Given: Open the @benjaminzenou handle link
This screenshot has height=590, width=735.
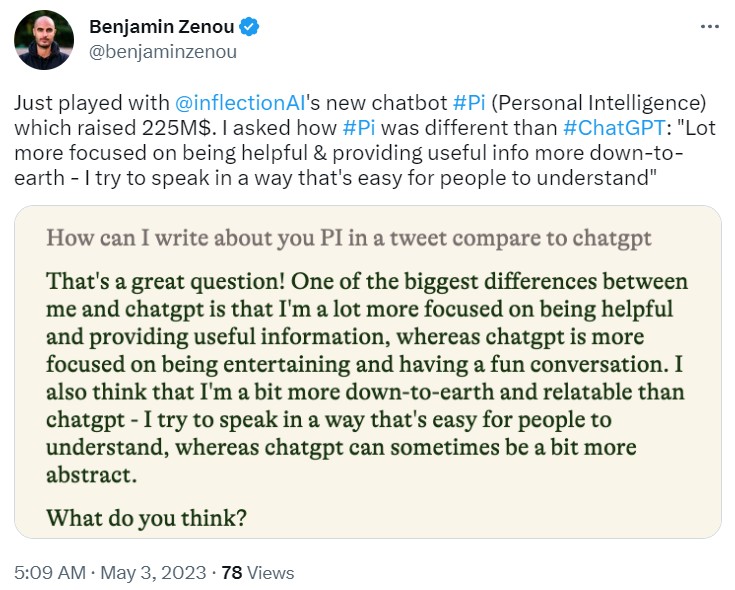Looking at the screenshot, I should tap(163, 51).
